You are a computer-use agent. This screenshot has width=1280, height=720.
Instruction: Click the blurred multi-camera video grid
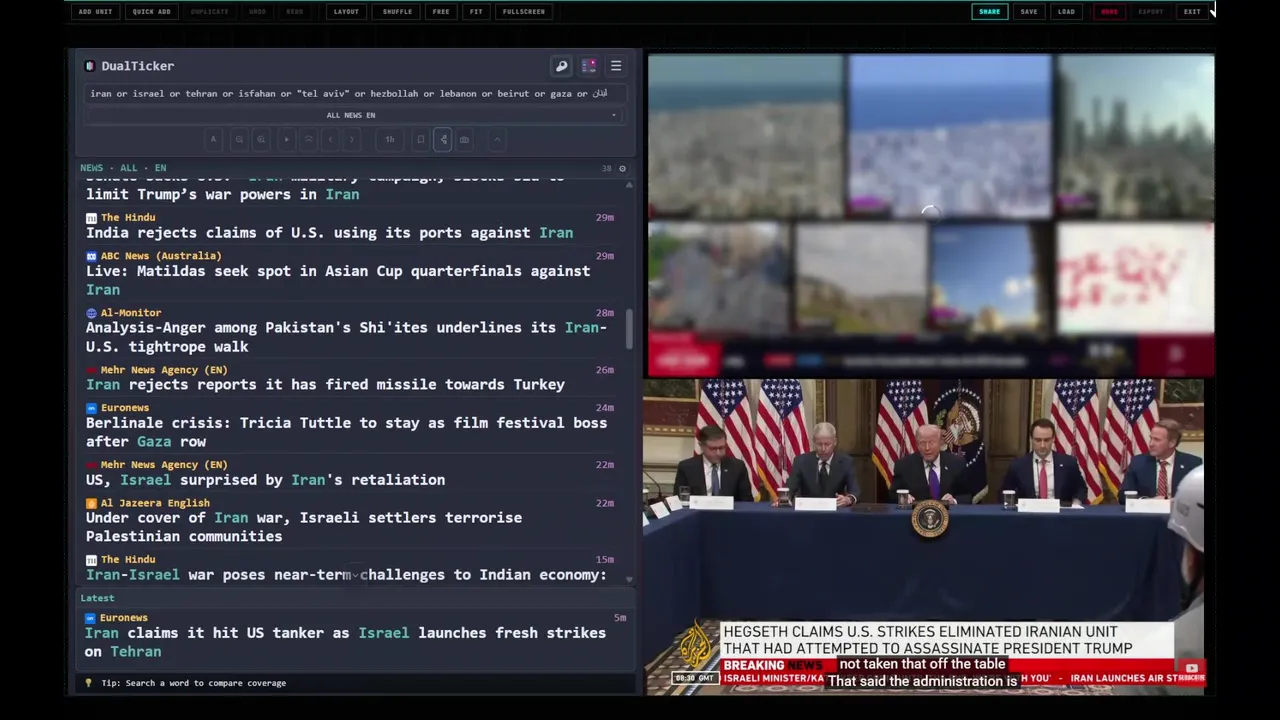pos(931,215)
